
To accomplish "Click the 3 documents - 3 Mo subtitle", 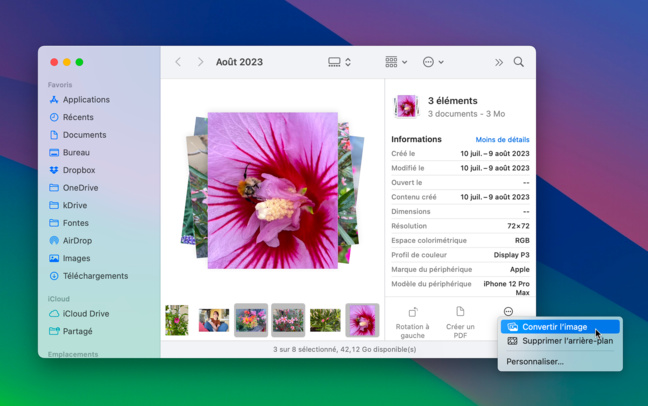I will click(466, 114).
